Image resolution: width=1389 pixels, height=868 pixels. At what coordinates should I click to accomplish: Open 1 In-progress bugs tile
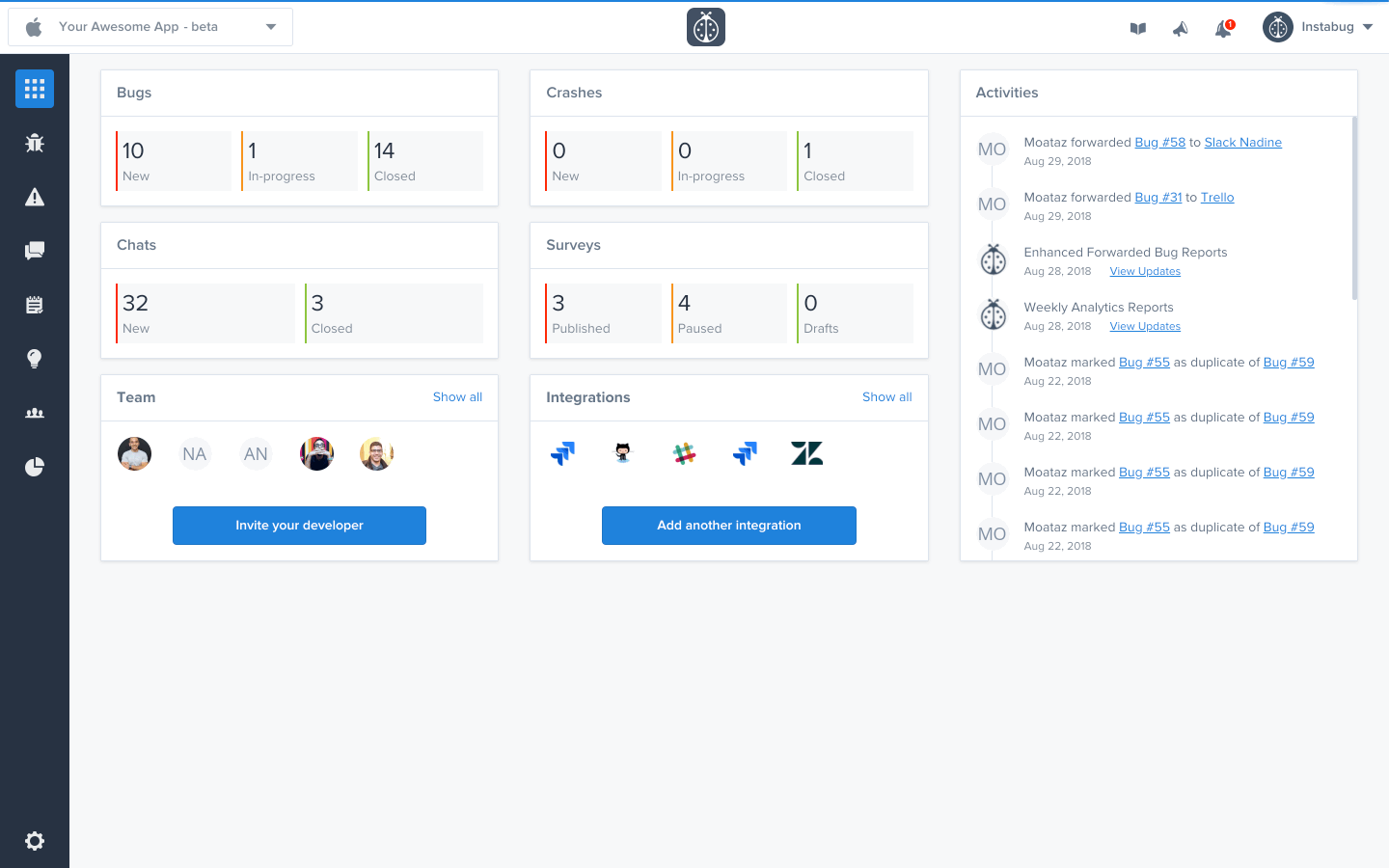point(299,161)
